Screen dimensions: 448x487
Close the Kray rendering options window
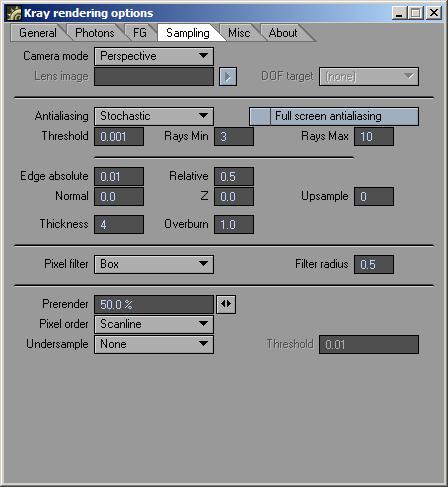434,13
